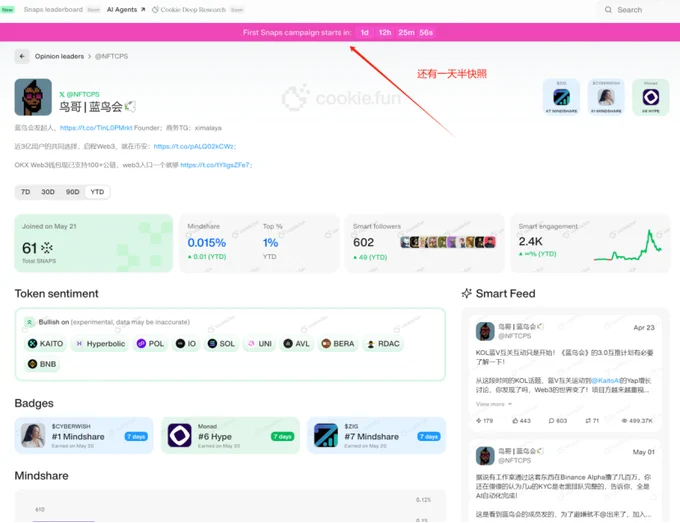Click the smart engagement icon showing 179

(x=479, y=421)
